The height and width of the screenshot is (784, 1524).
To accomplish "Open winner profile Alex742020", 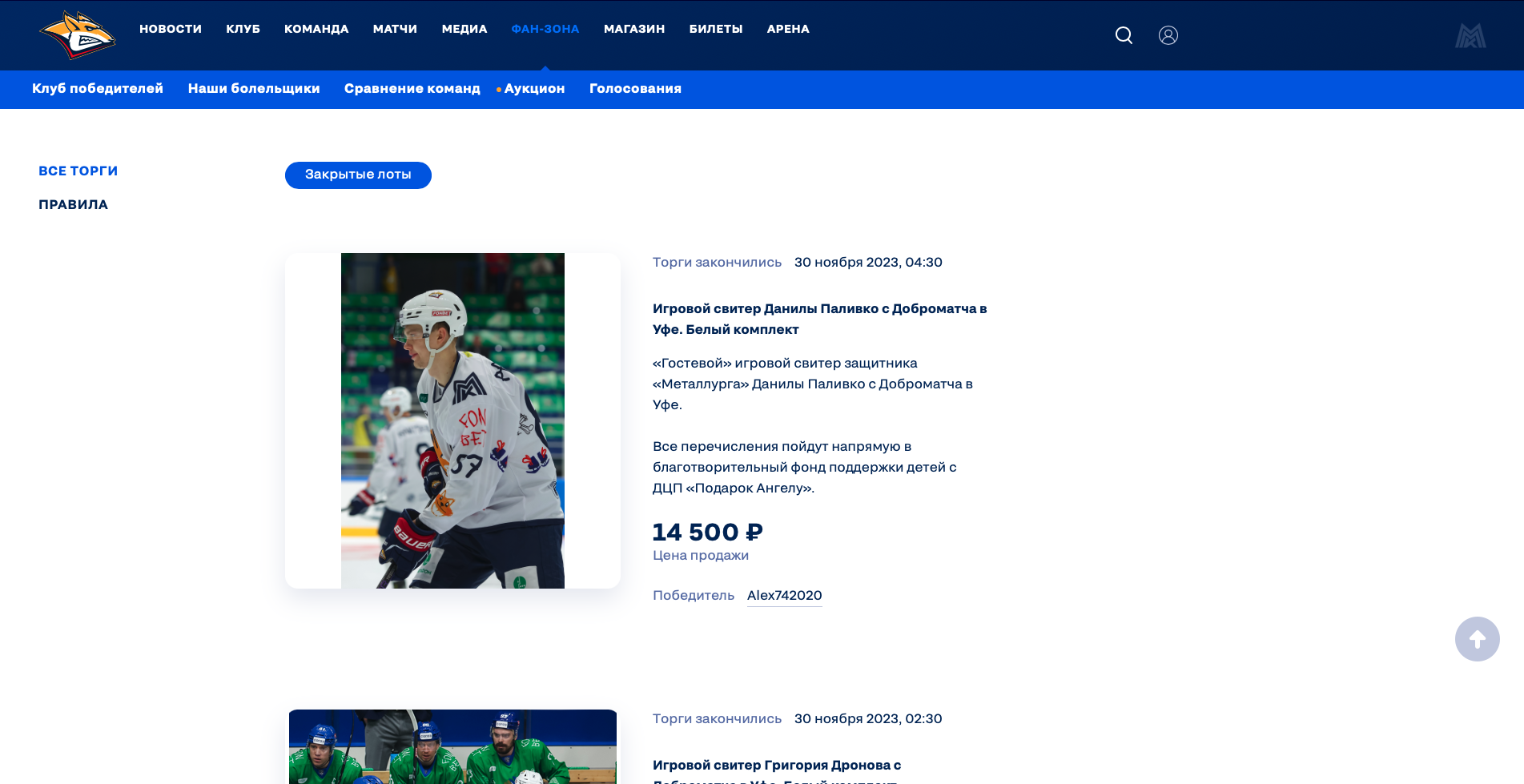I will coord(784,595).
